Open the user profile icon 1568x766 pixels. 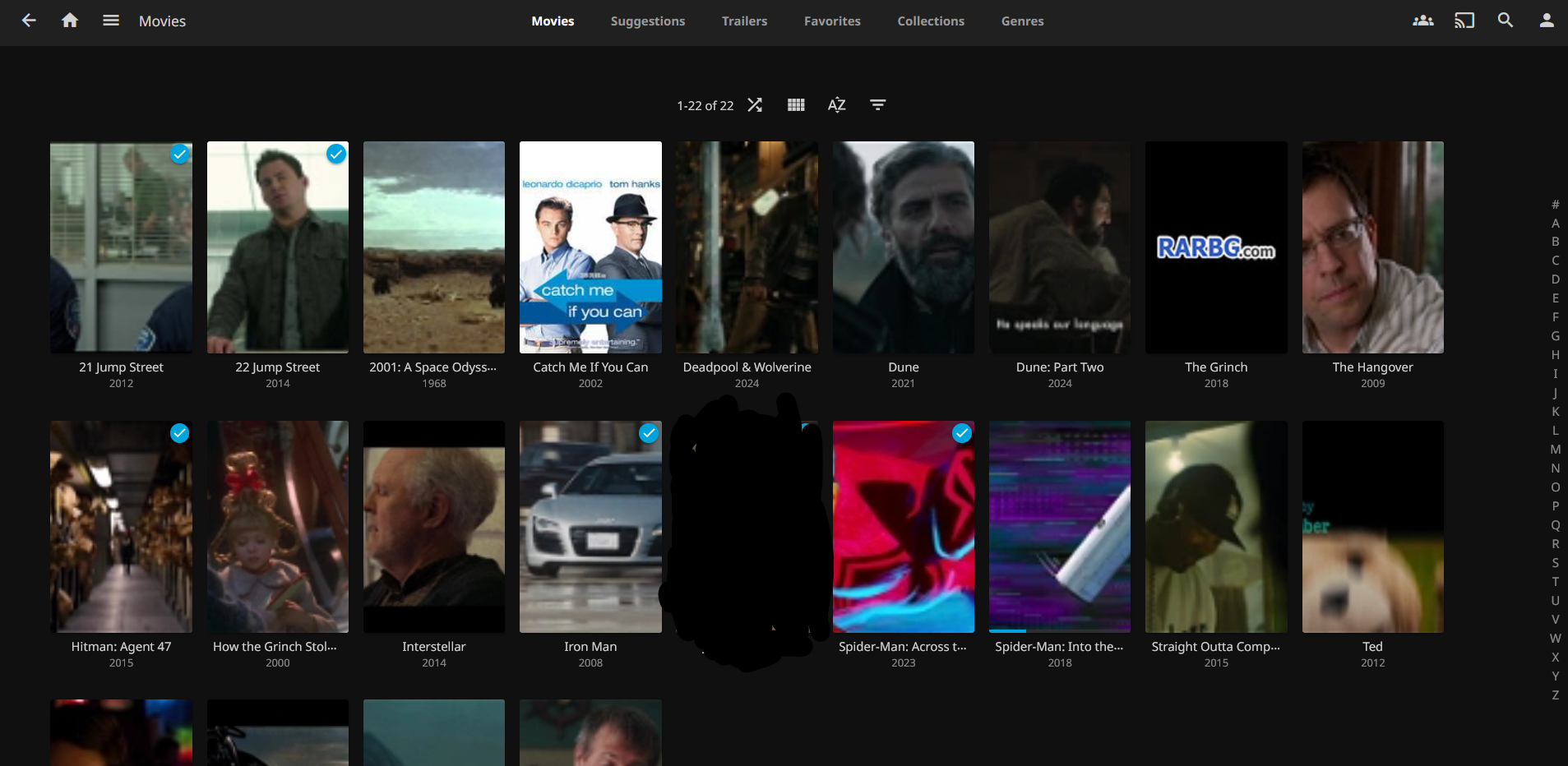(1546, 21)
